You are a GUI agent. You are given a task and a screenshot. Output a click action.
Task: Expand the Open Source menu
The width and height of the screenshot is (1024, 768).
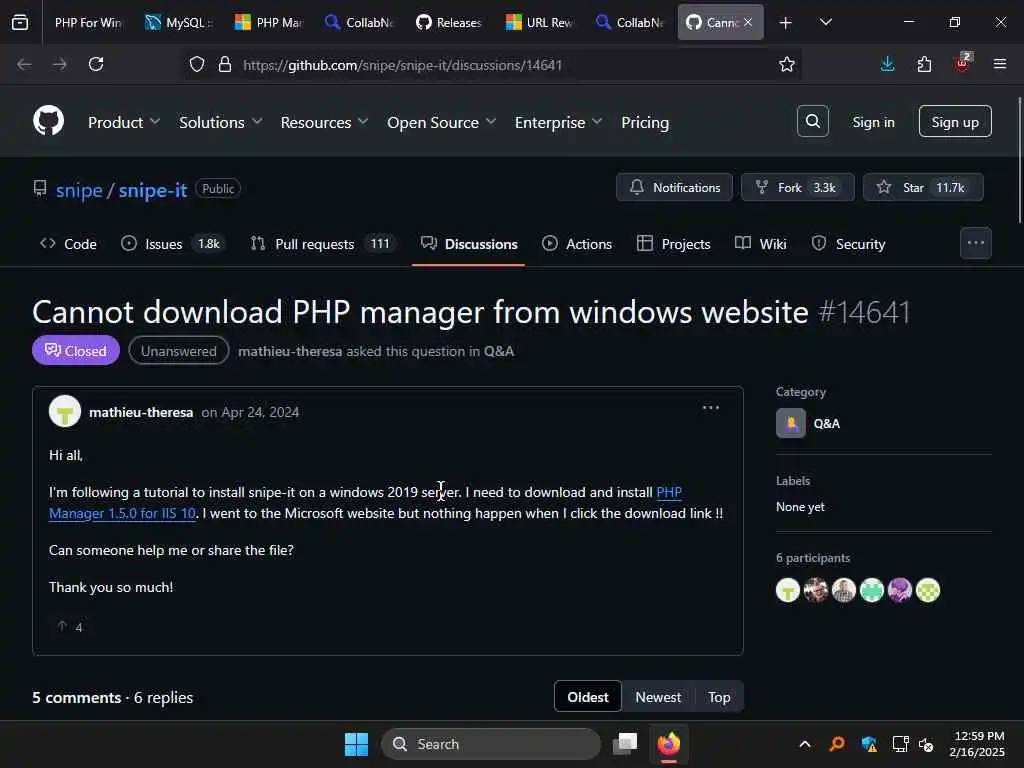(x=441, y=122)
